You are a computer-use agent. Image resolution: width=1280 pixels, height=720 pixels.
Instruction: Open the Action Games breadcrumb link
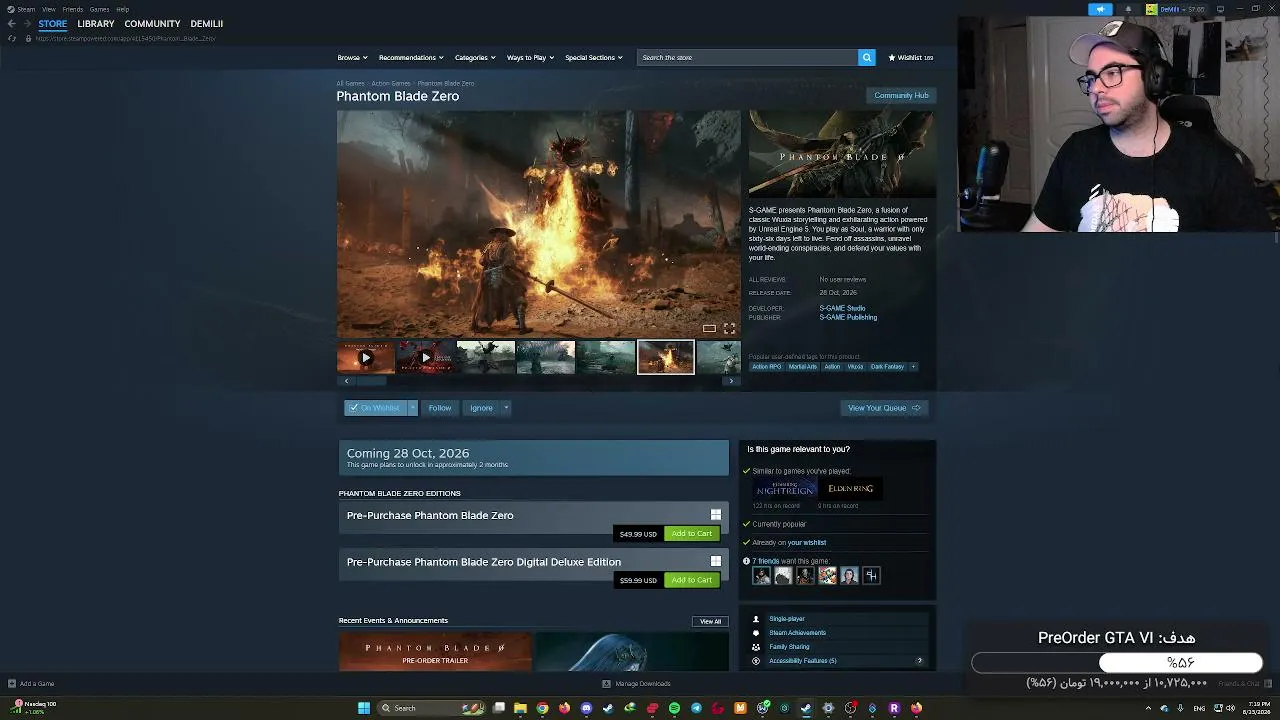pyautogui.click(x=391, y=84)
